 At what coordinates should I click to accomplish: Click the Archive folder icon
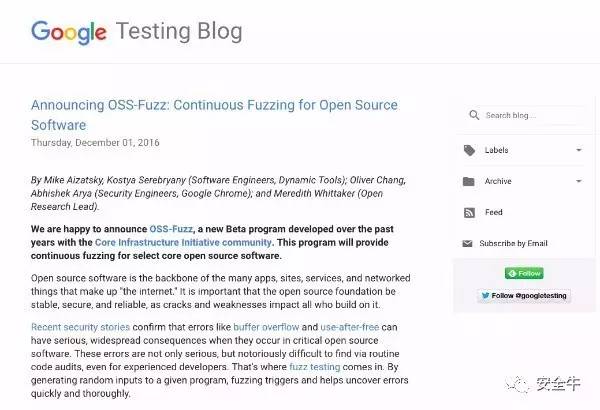point(470,182)
